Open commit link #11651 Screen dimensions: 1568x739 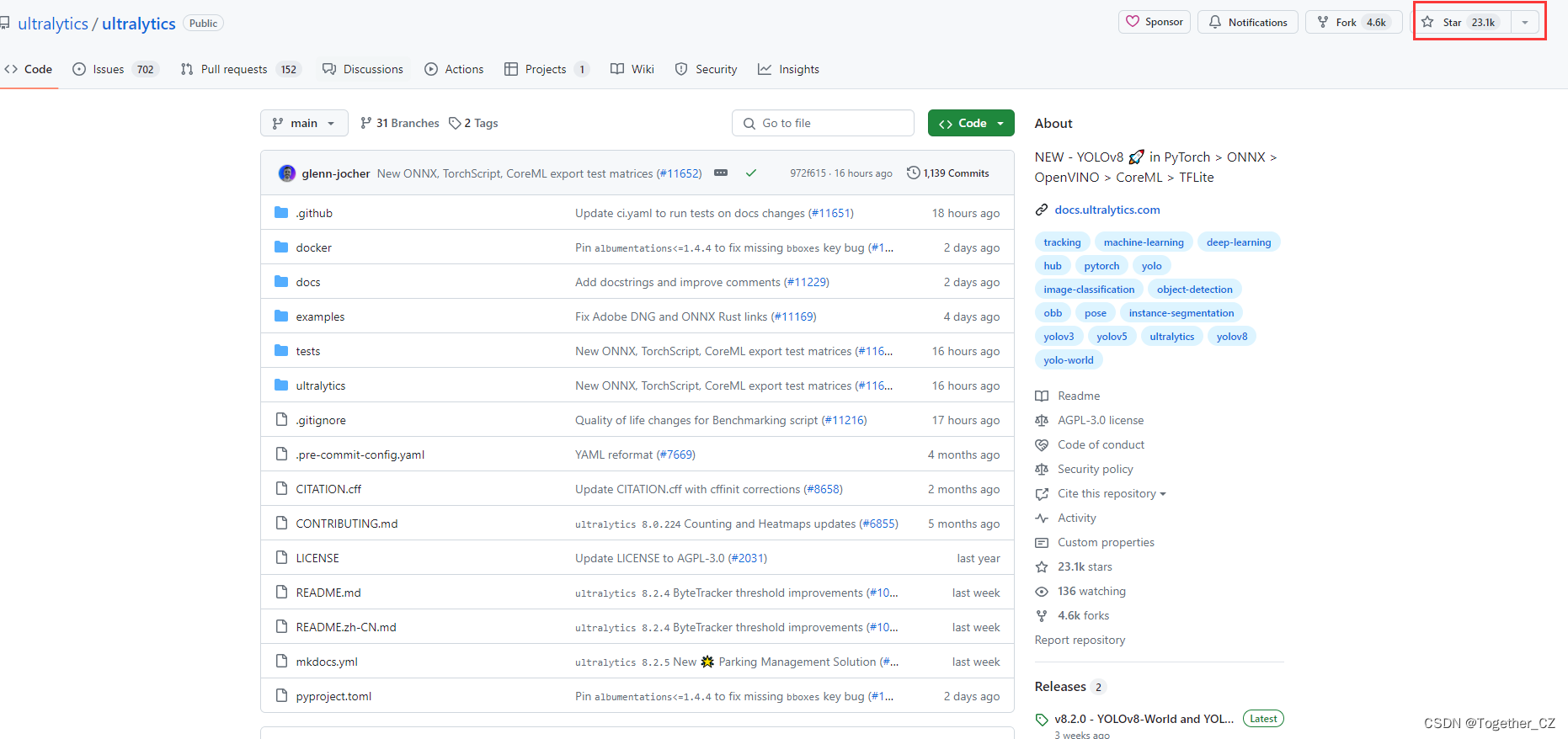[x=831, y=213]
